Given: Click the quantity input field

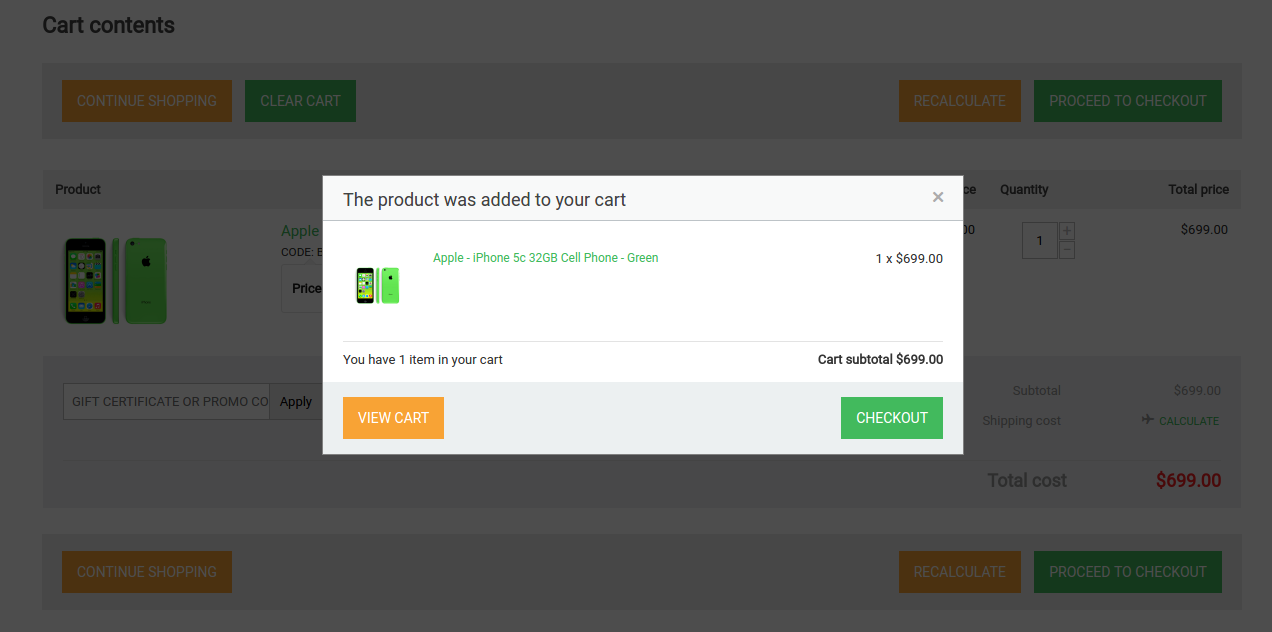Looking at the screenshot, I should coord(1040,241).
